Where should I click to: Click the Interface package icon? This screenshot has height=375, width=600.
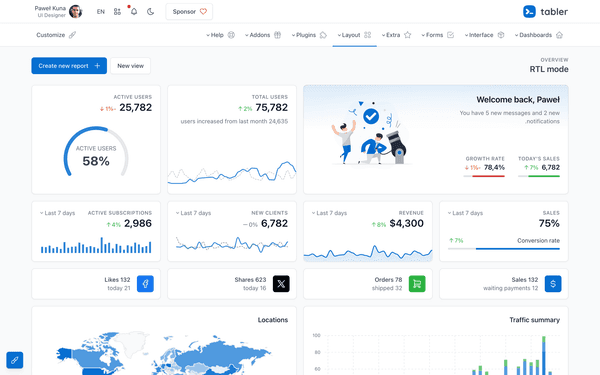click(501, 35)
